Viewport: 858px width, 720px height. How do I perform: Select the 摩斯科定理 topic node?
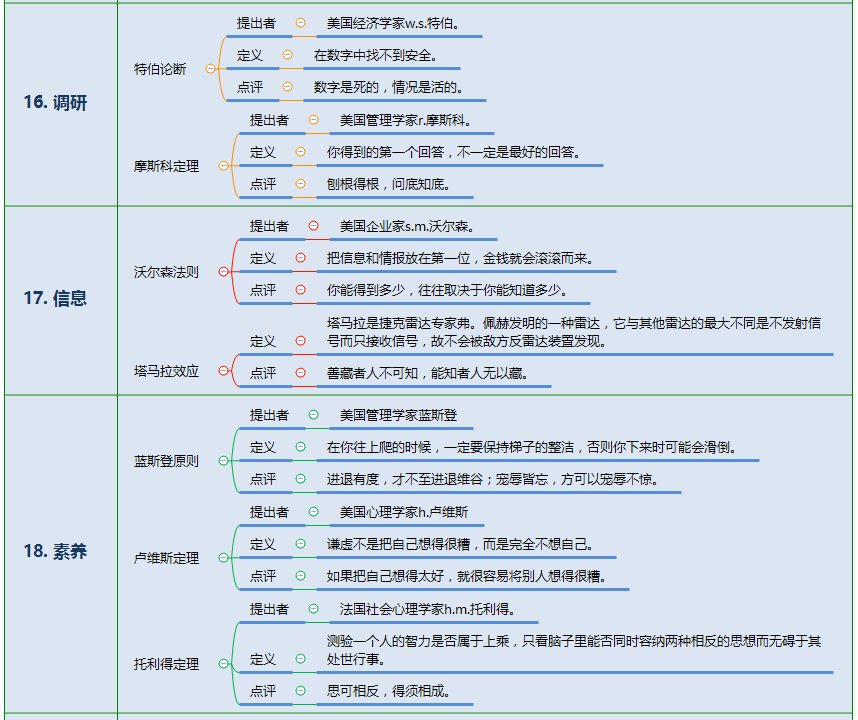tap(166, 166)
